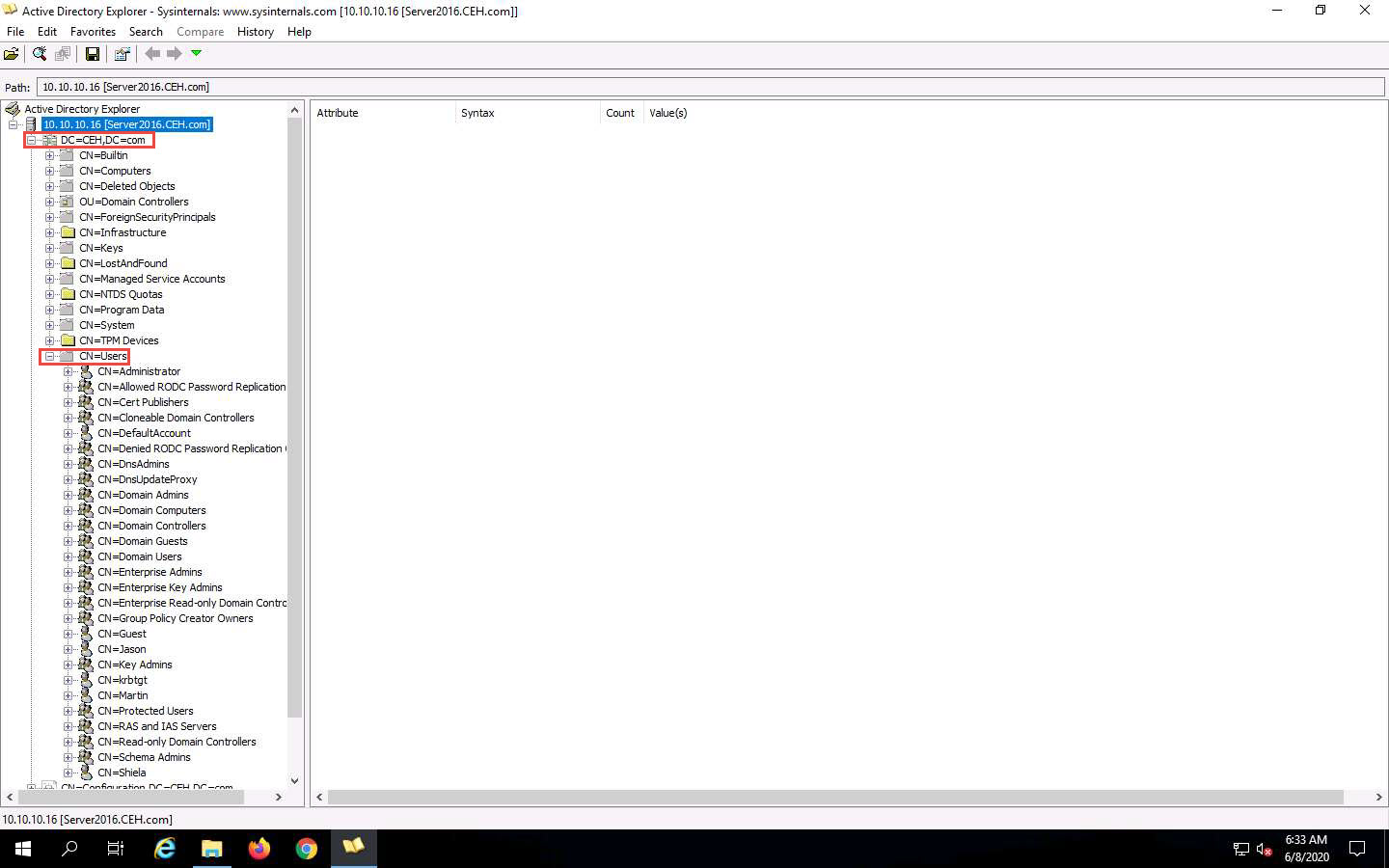This screenshot has height=868, width=1389.
Task: Click the taskbar search magnifier icon
Action: pos(69,849)
